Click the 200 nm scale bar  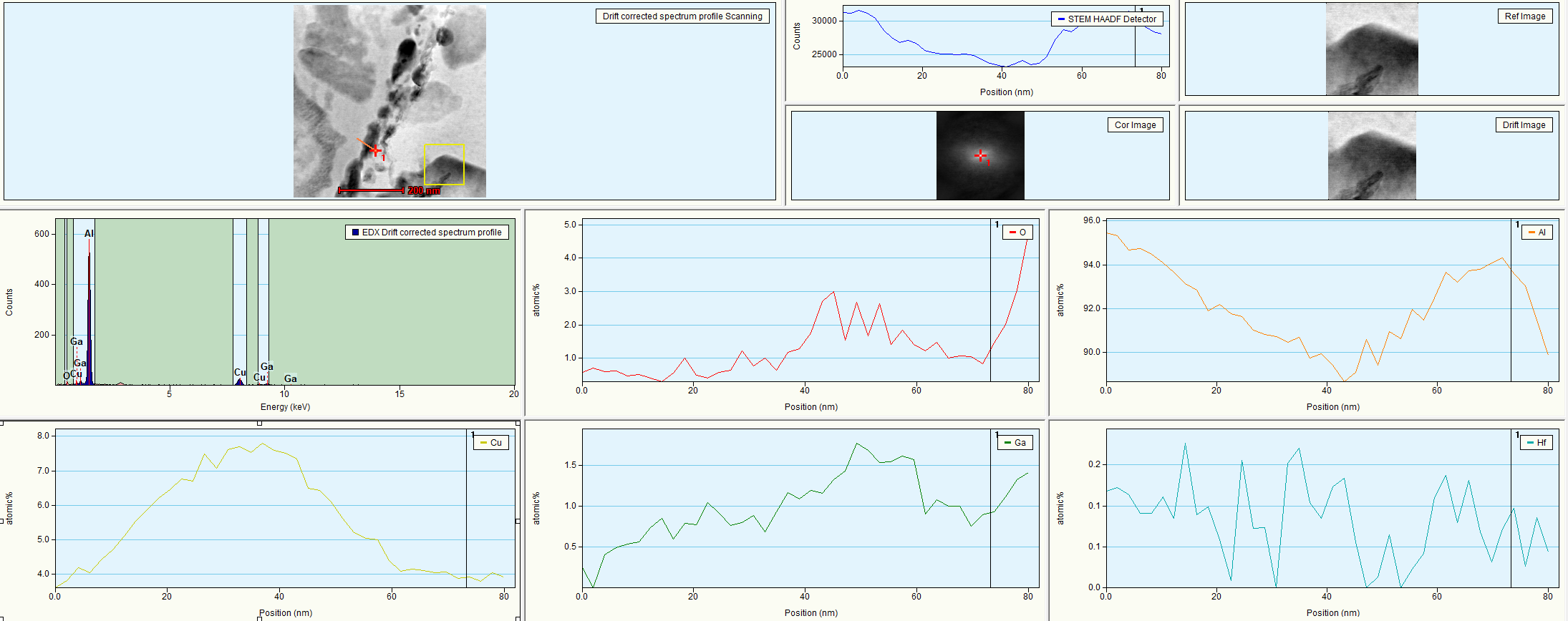tap(371, 190)
